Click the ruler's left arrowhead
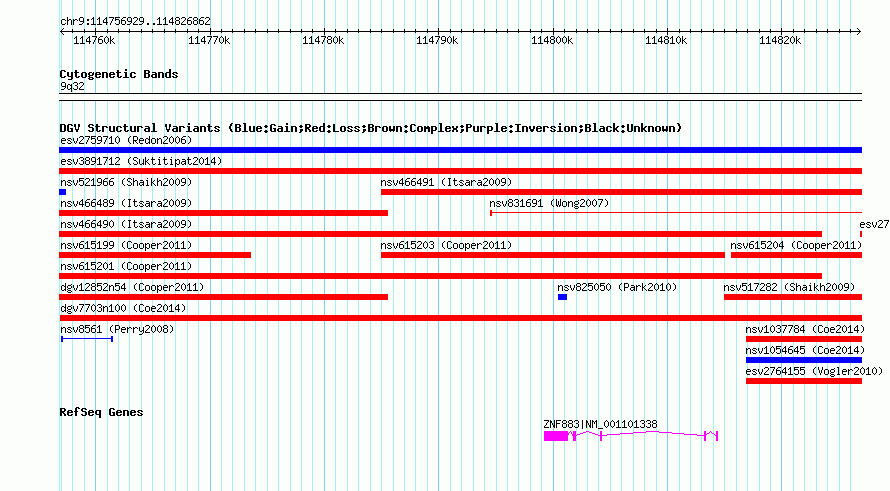 [62, 32]
